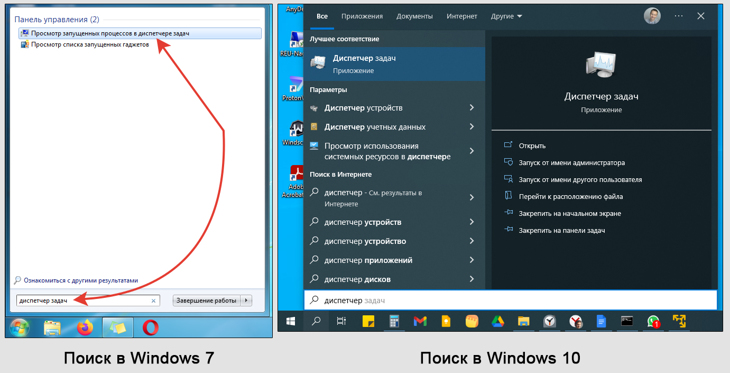Expand chevron for web search диспетчер устройств

pos(472,222)
